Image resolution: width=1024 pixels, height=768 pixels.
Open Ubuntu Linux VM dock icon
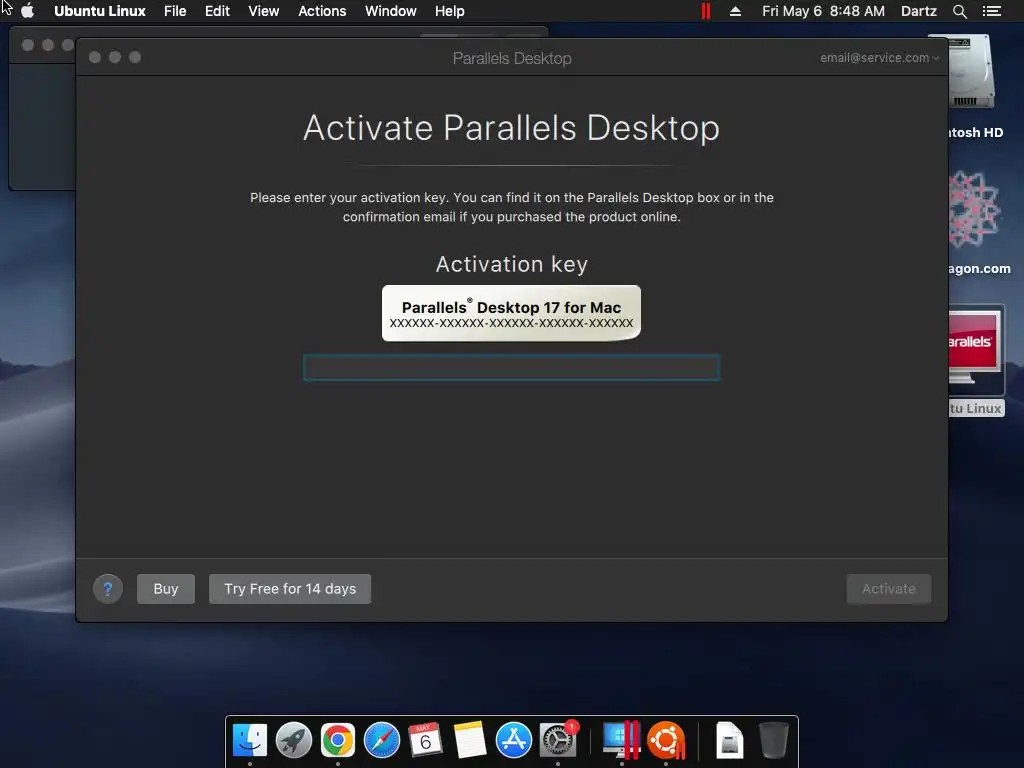click(x=666, y=740)
